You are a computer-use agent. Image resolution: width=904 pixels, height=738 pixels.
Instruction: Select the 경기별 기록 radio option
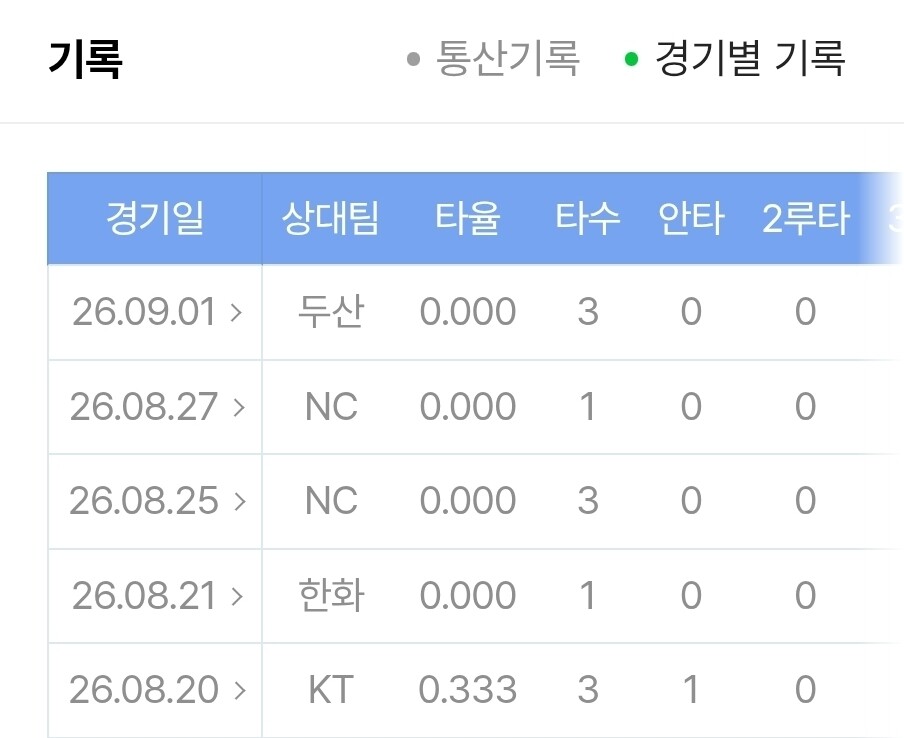[x=736, y=58]
